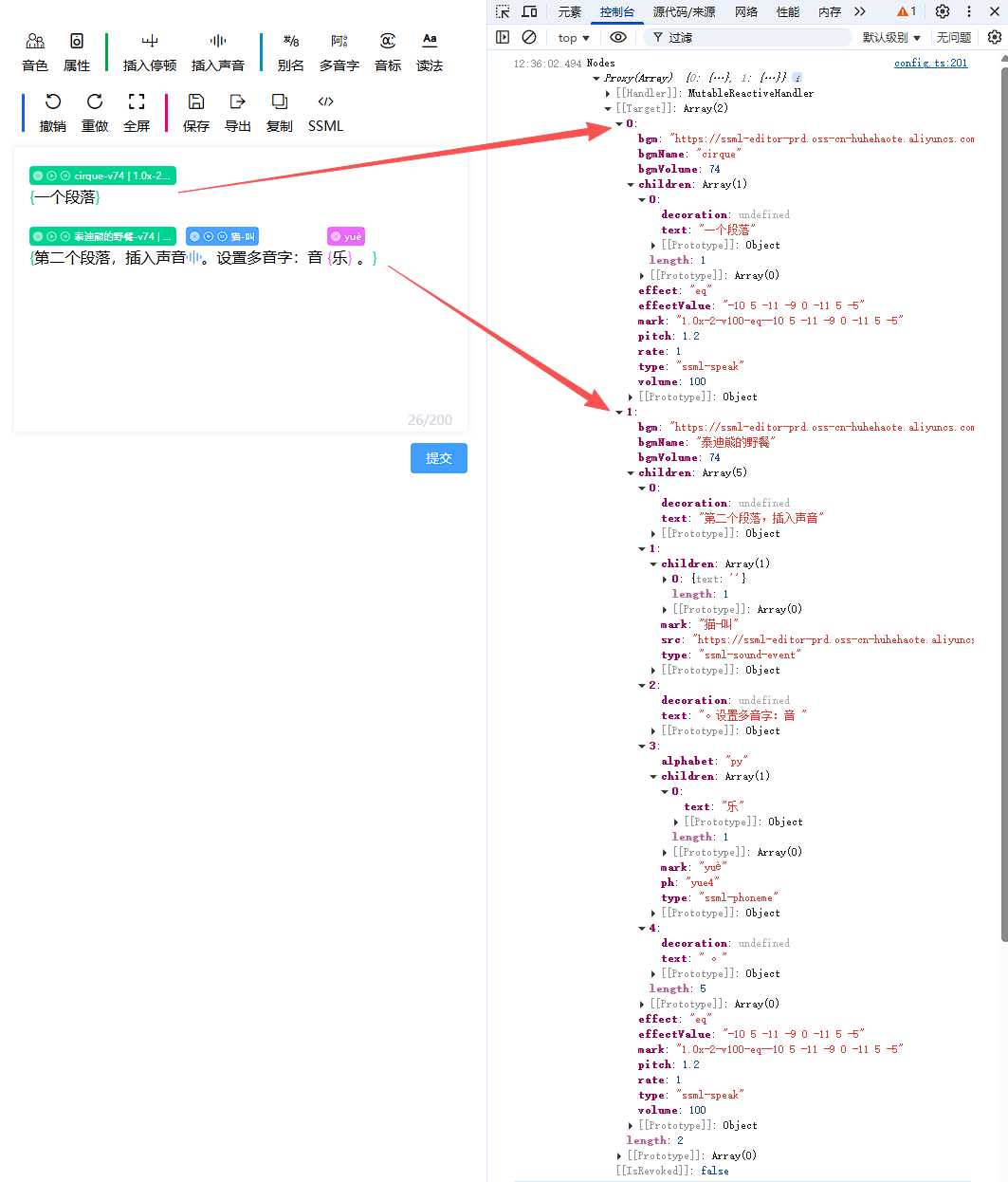Viewport: 1008px width, 1182px height.
Task: Switch to the 网络 network tab
Action: pos(746,11)
